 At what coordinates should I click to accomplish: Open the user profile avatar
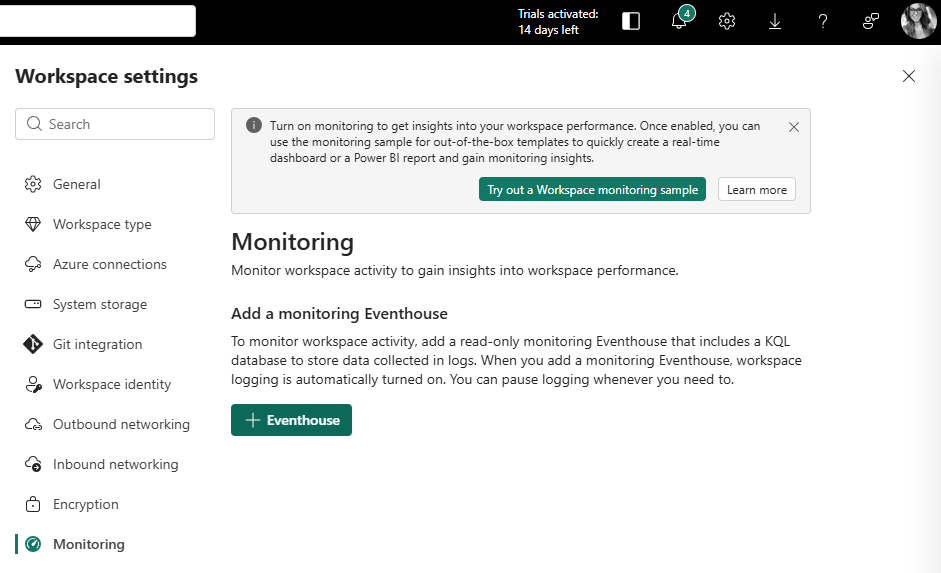(918, 21)
